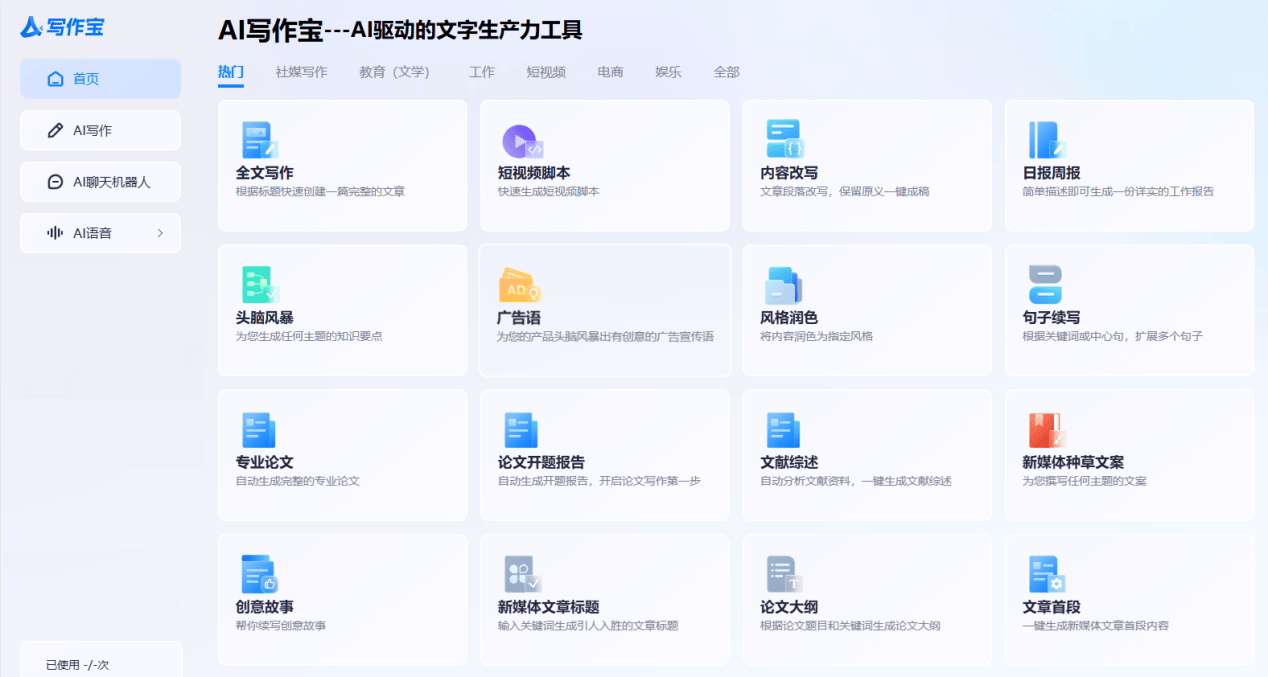Viewport: 1268px width, 677px height.
Task: Select the 全部 category tab
Action: click(726, 72)
